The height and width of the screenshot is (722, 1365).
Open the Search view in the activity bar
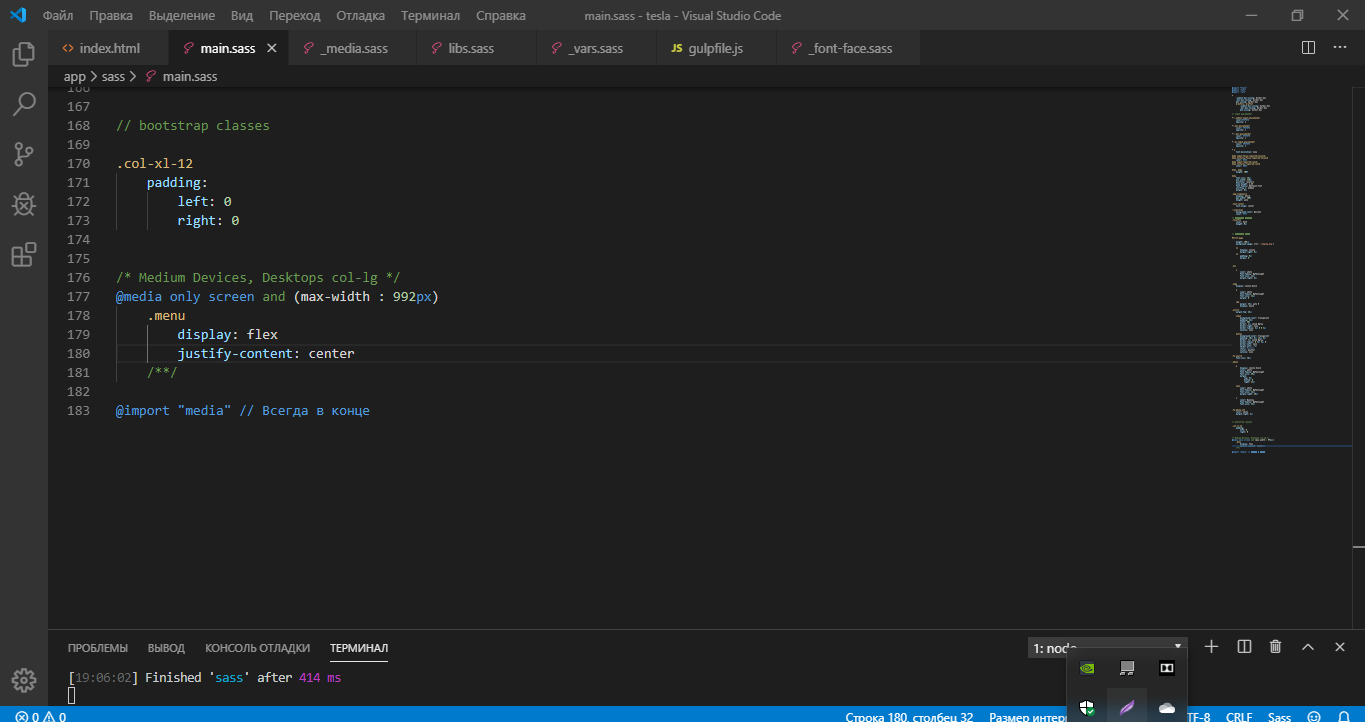(24, 103)
